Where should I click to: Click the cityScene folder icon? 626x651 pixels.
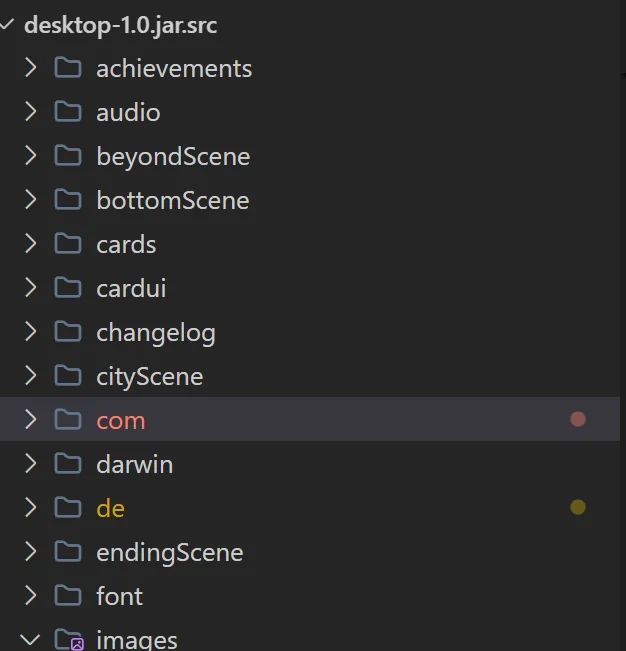[68, 376]
